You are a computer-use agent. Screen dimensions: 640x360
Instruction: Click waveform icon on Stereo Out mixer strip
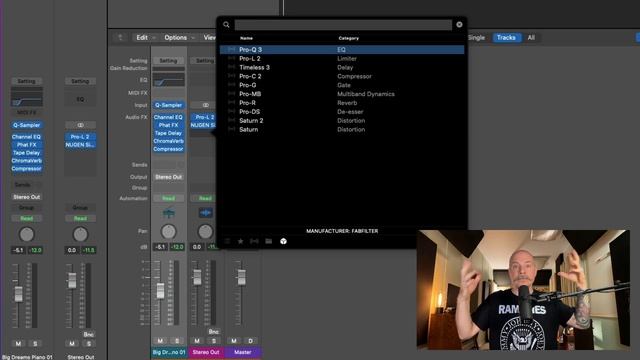[x=205, y=213]
